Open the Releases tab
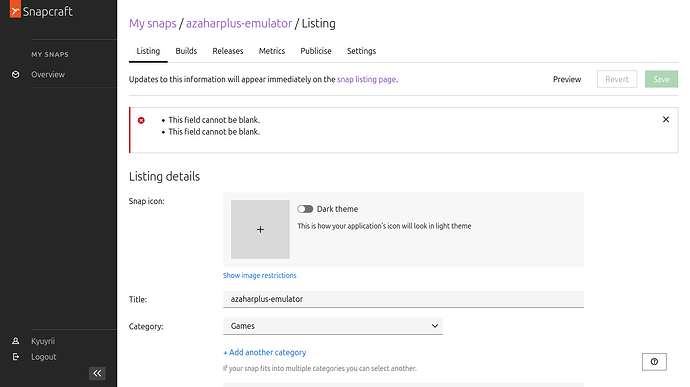690x387 pixels. coord(228,51)
